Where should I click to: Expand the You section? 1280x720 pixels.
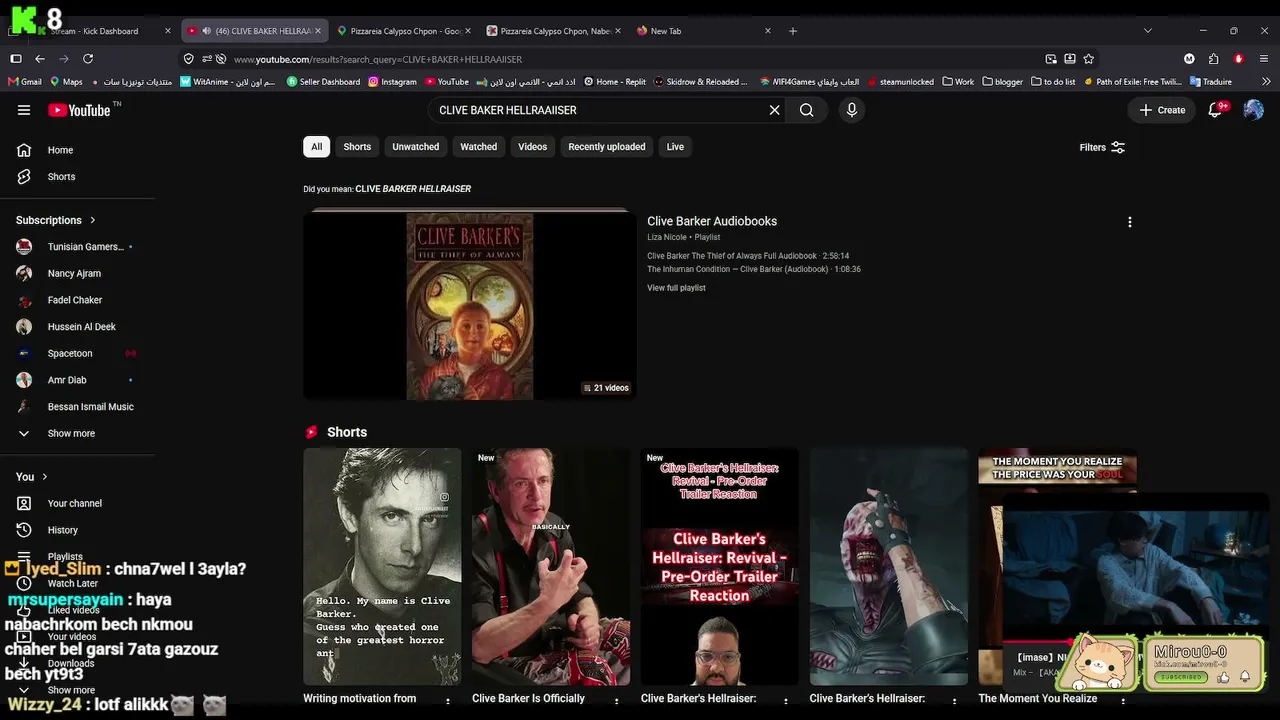click(x=32, y=477)
